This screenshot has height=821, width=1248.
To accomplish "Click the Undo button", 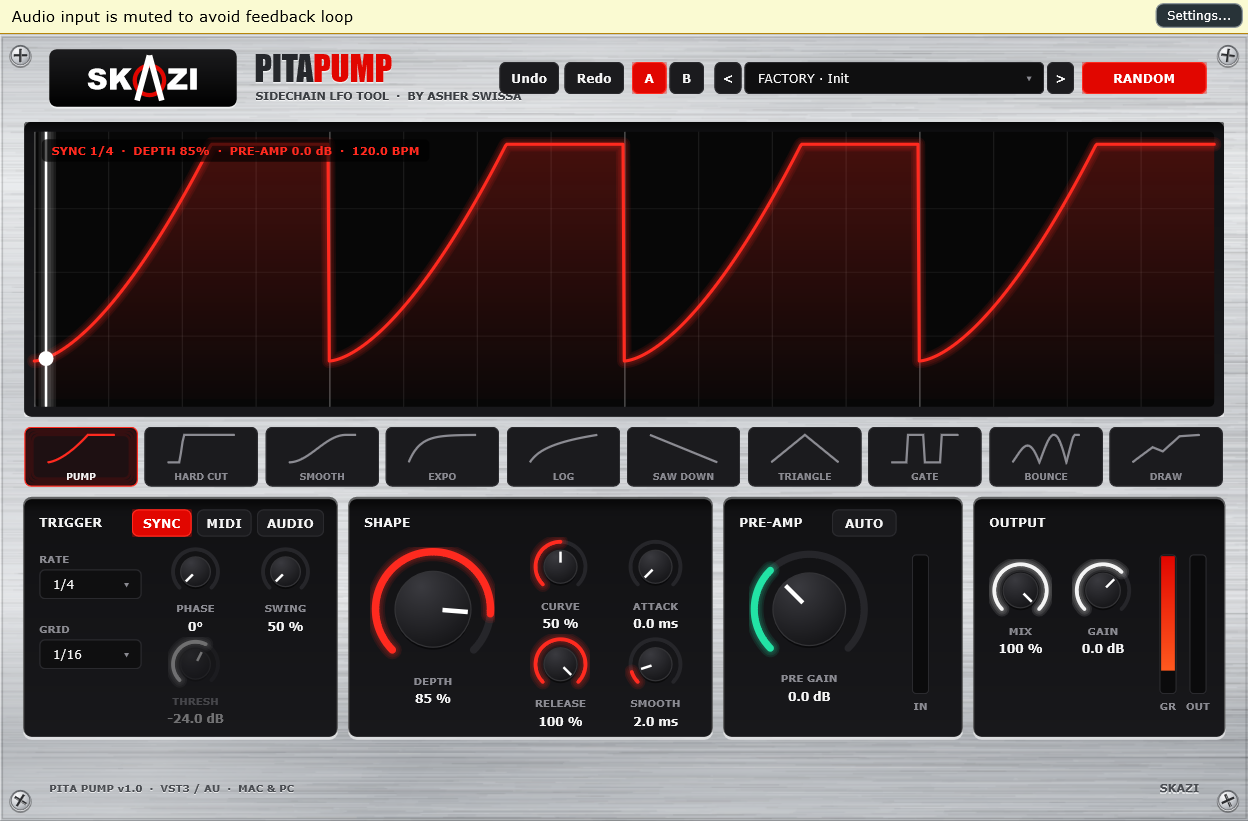I will point(529,78).
